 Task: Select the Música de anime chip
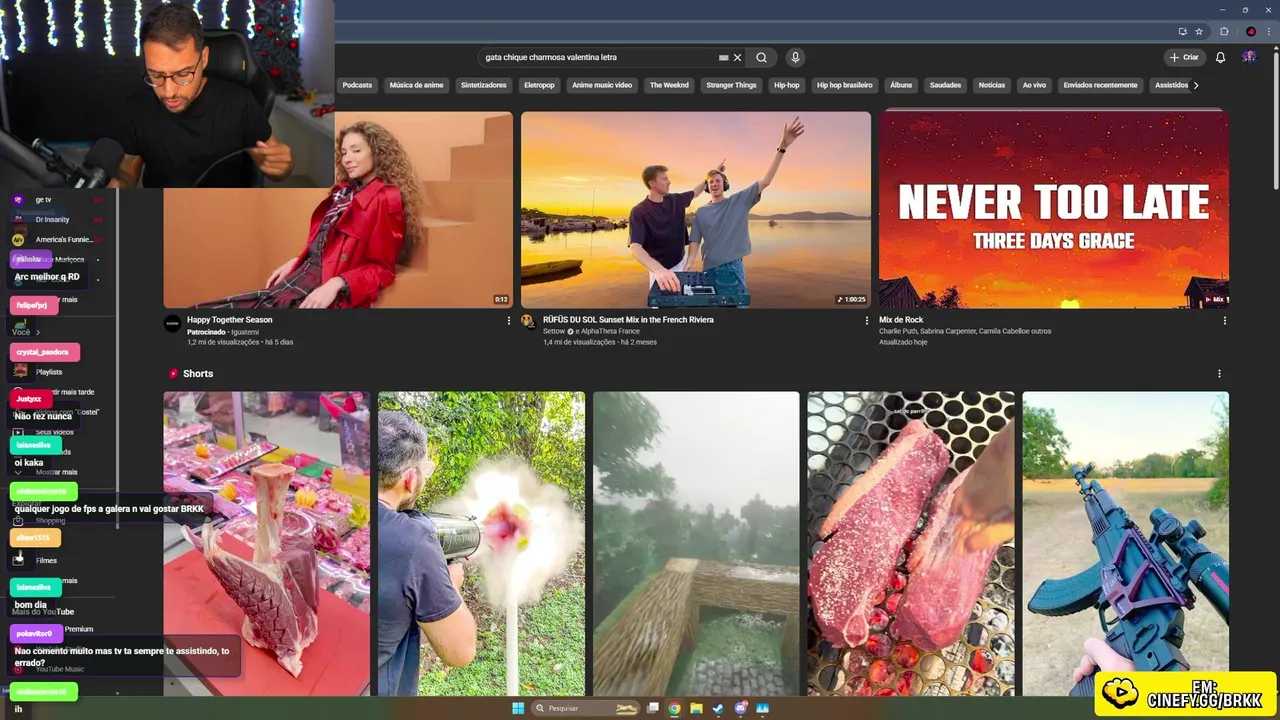coord(416,85)
